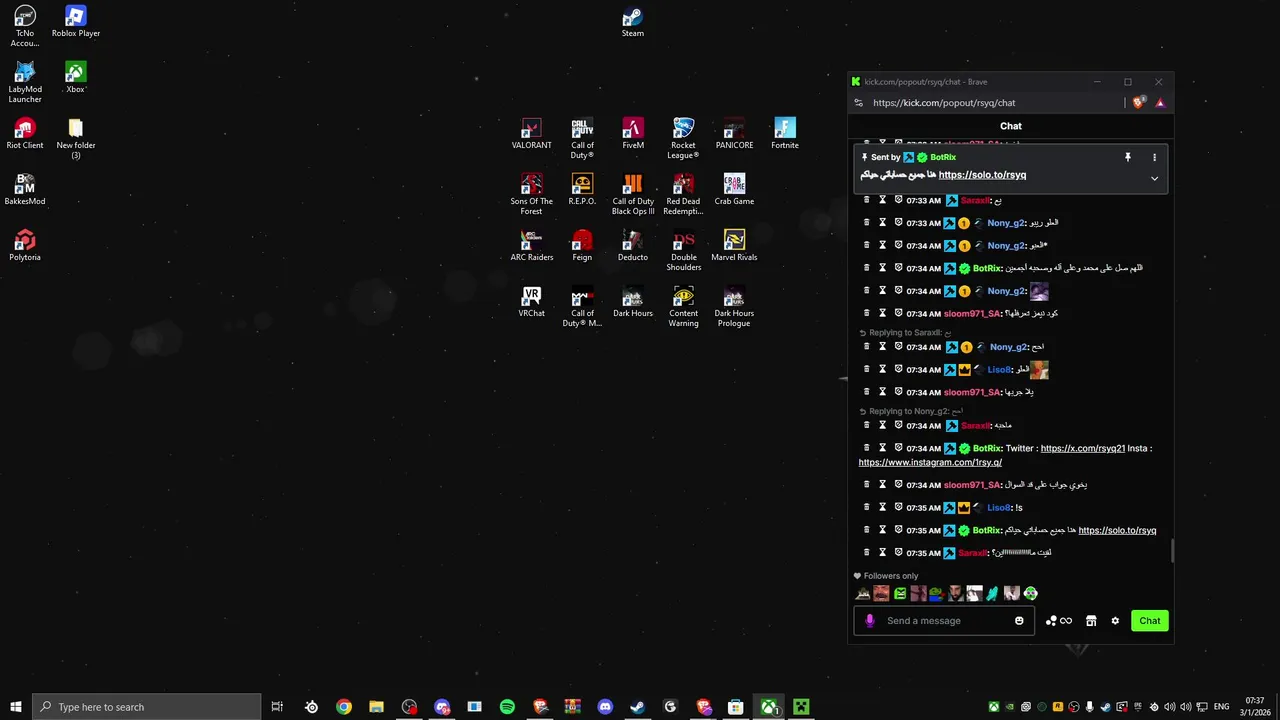Select the Steam desktop shortcut
The image size is (1280, 720).
(632, 22)
